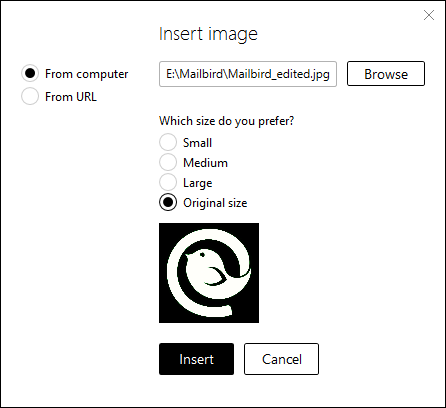Image resolution: width=446 pixels, height=408 pixels.
Task: Dismiss the dialog via Cancel button
Action: pyautogui.click(x=281, y=359)
